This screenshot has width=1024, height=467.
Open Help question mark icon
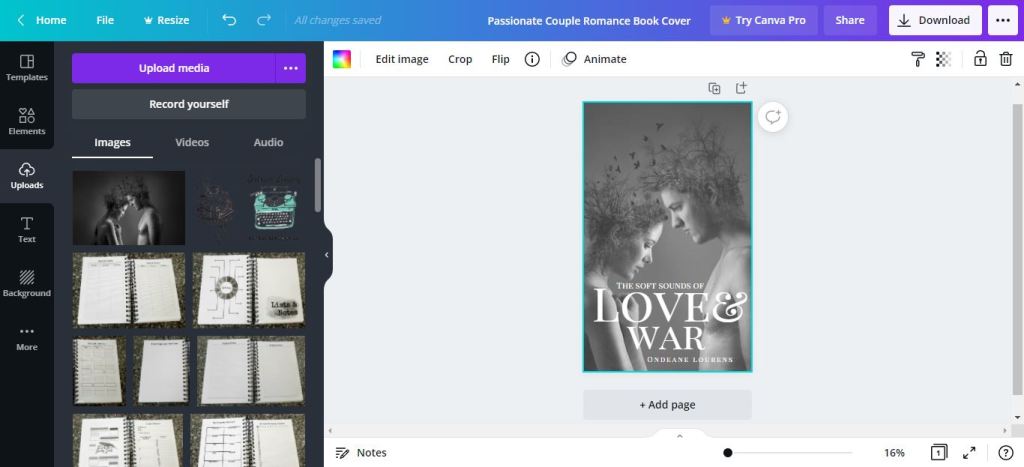coord(1005,453)
